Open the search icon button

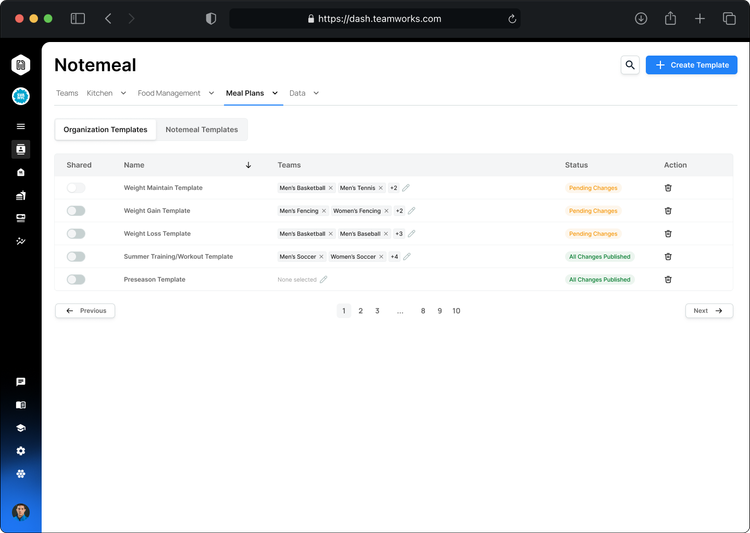tap(630, 65)
